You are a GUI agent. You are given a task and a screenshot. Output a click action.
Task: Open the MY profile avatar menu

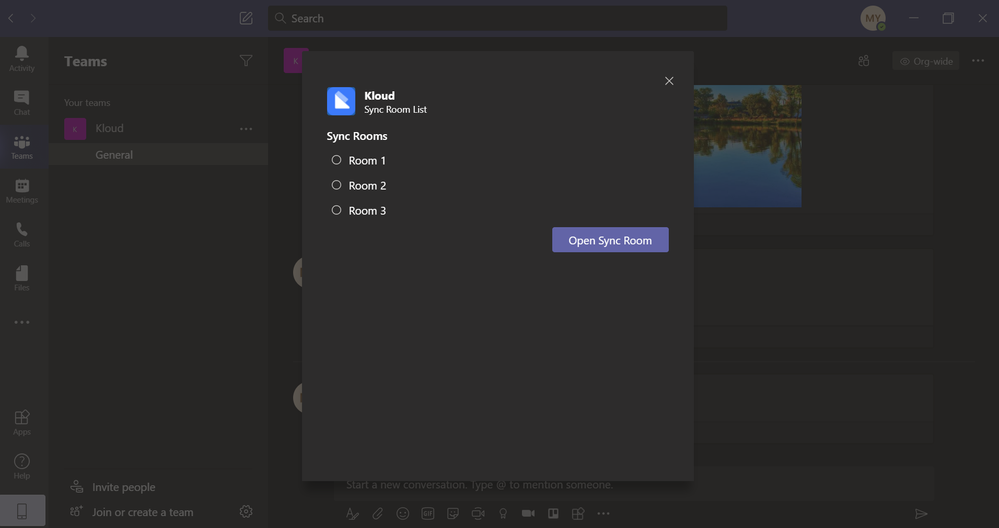click(873, 18)
